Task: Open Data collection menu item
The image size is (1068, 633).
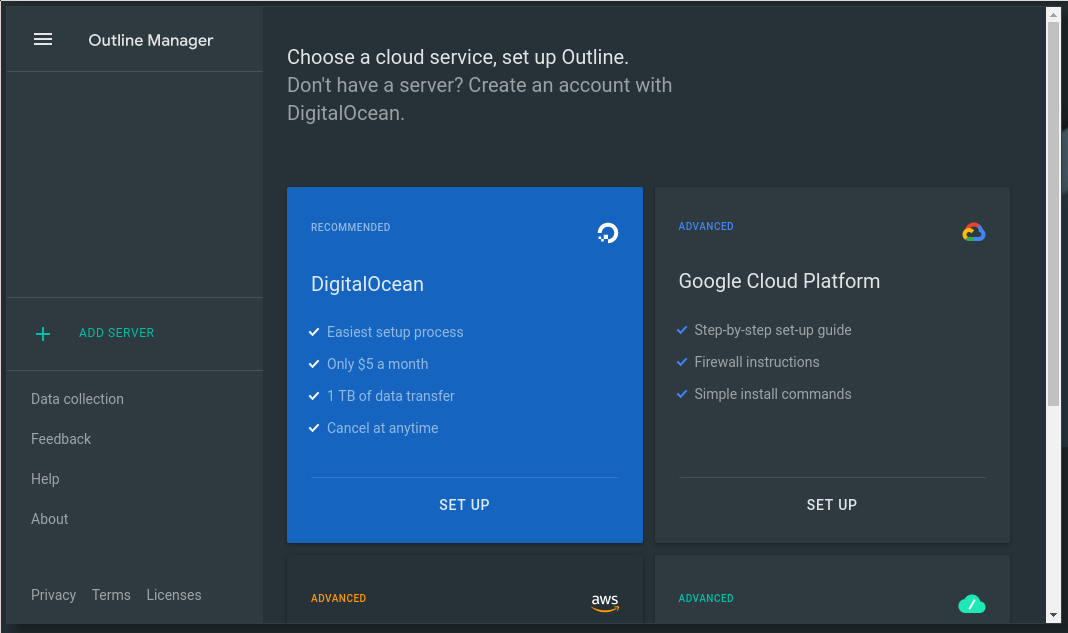Action: (x=77, y=399)
